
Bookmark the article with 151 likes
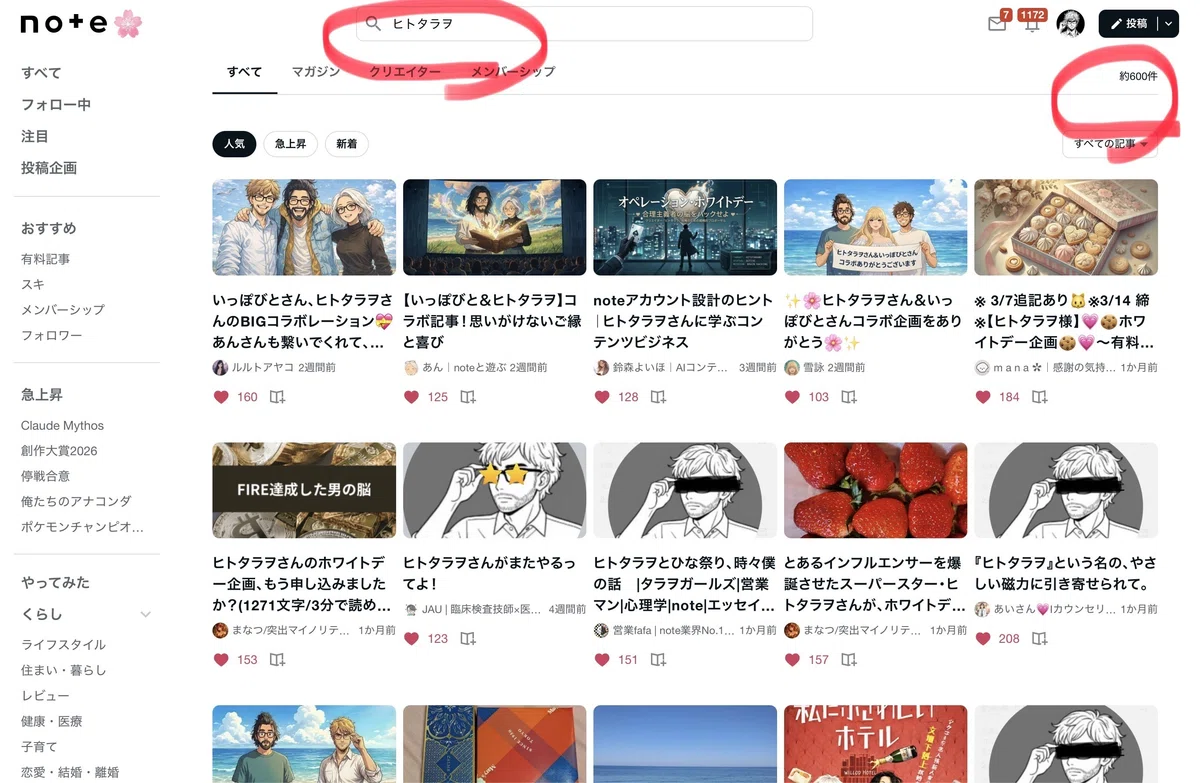[658, 660]
